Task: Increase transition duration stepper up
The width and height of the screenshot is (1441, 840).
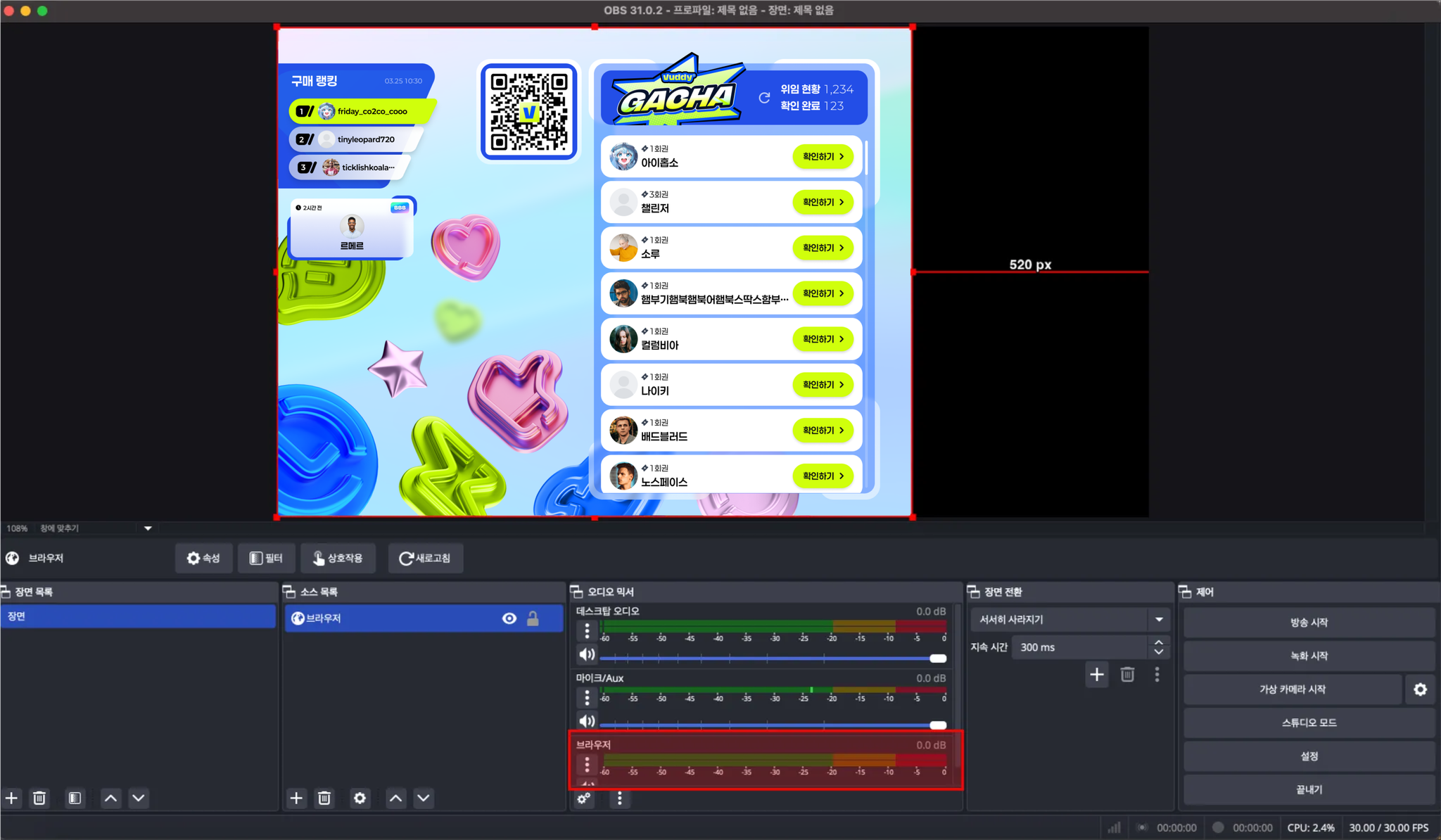Action: click(x=1159, y=642)
